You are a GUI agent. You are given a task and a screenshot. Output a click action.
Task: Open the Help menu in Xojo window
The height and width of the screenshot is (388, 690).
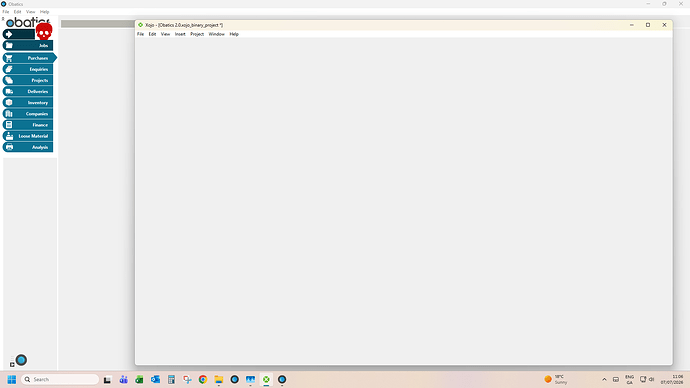click(x=234, y=34)
